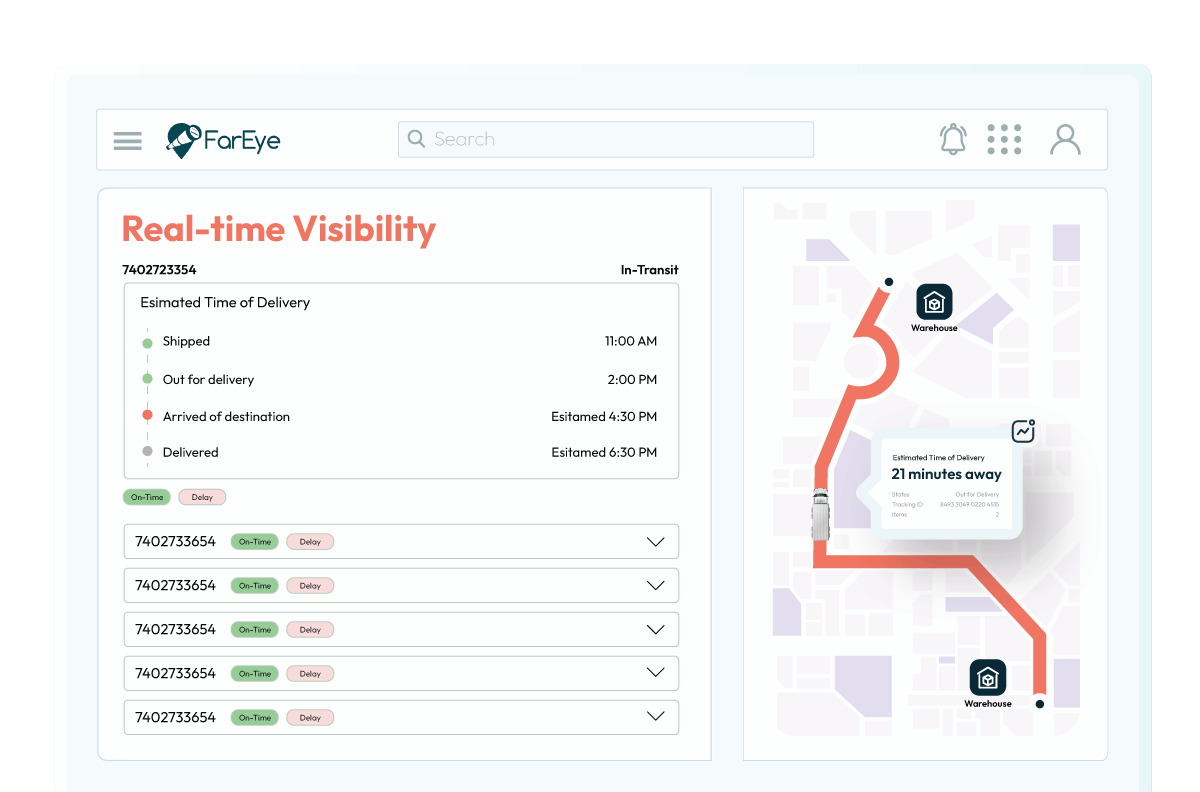Select the Out for delivery step

coord(208,380)
